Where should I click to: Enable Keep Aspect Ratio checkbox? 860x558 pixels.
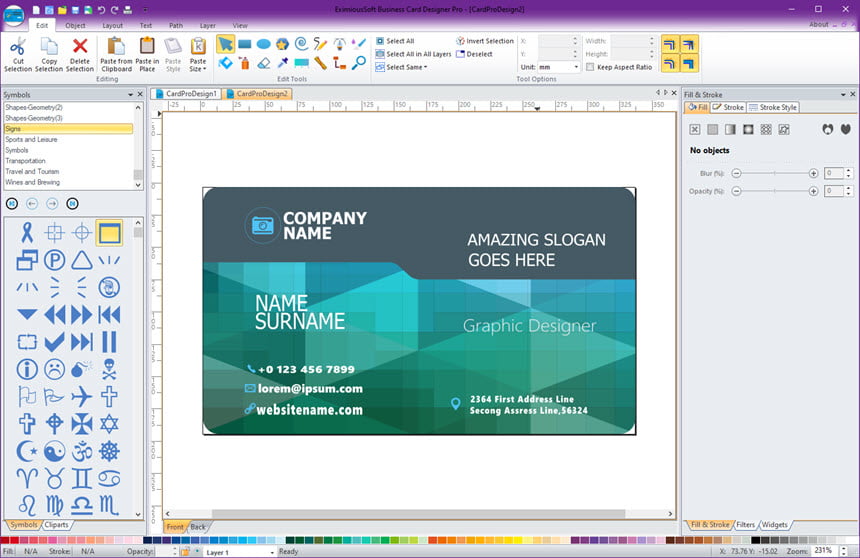[590, 67]
